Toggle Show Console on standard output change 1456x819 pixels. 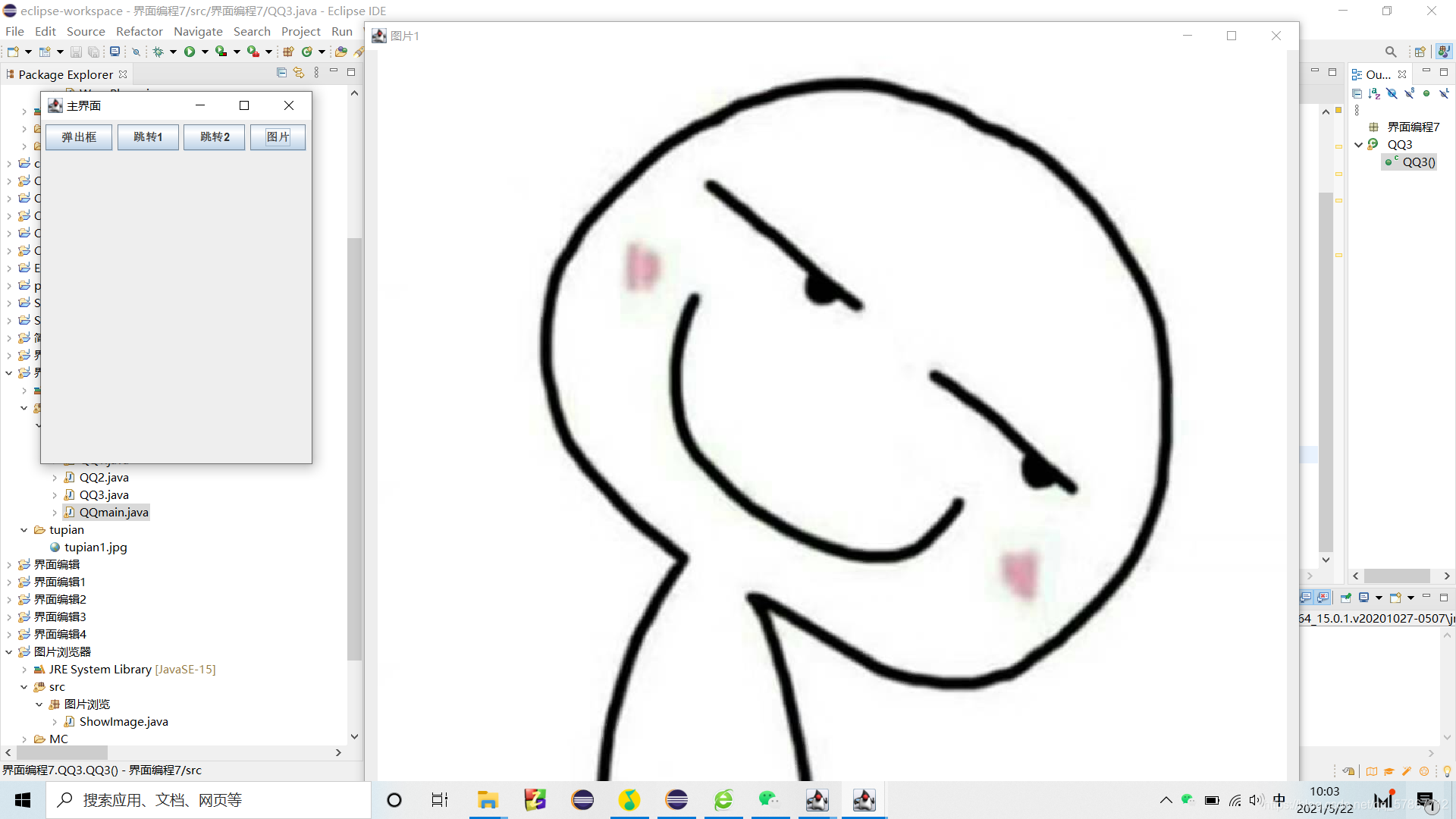[1306, 598]
